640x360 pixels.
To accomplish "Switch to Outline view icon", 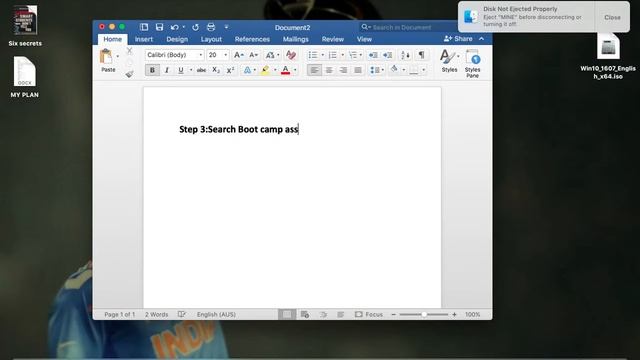I will coord(323,314).
